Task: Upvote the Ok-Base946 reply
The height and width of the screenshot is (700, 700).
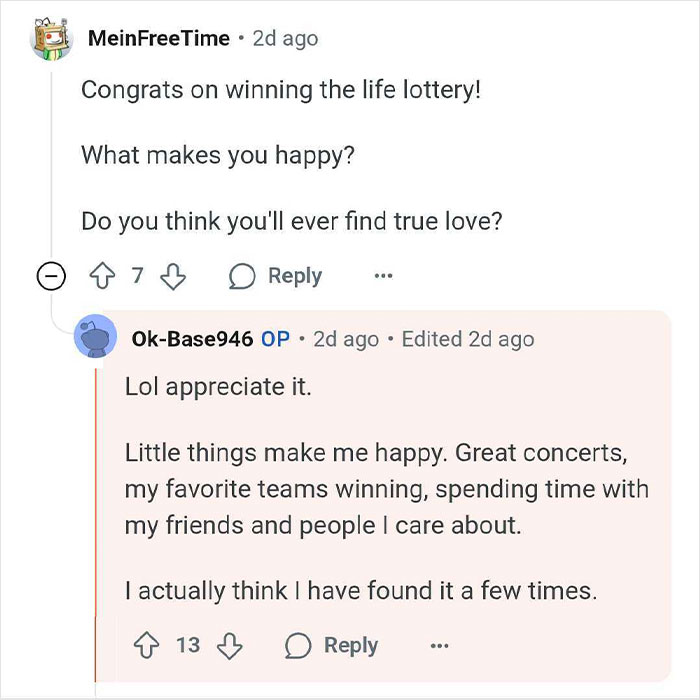Action: pyautogui.click(x=150, y=645)
